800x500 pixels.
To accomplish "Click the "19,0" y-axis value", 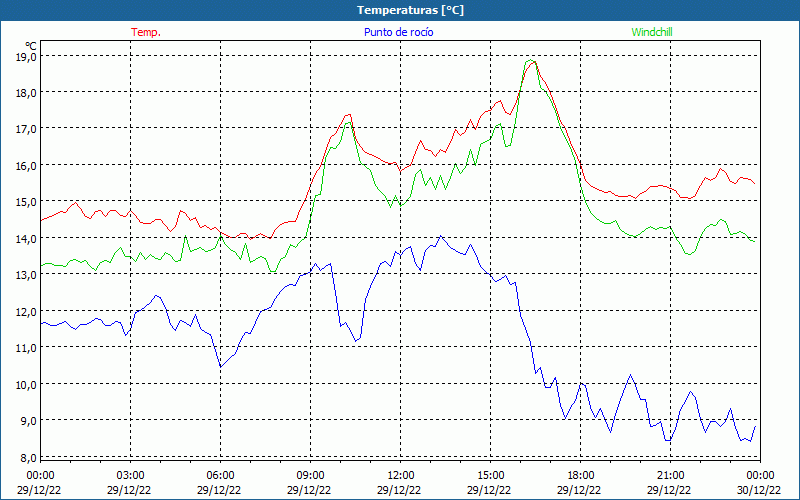I will coord(26,57).
